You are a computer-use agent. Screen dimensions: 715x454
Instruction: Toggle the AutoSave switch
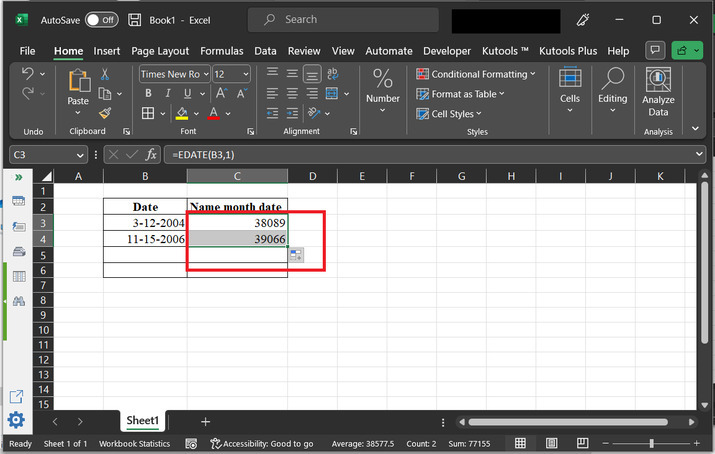(x=100, y=20)
